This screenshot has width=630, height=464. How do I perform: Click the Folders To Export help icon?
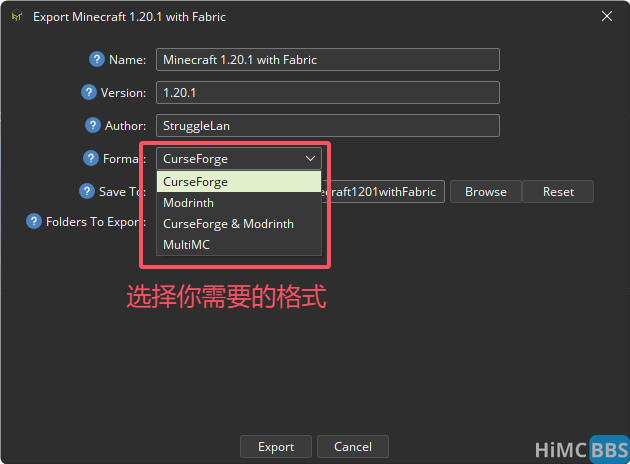point(34,221)
